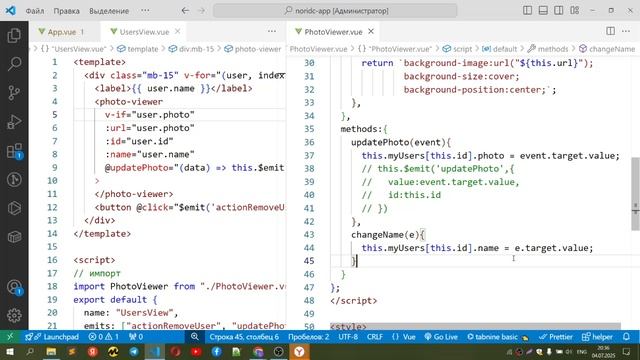Open more actions for the right editor group
The image size is (640, 360).
(626, 31)
